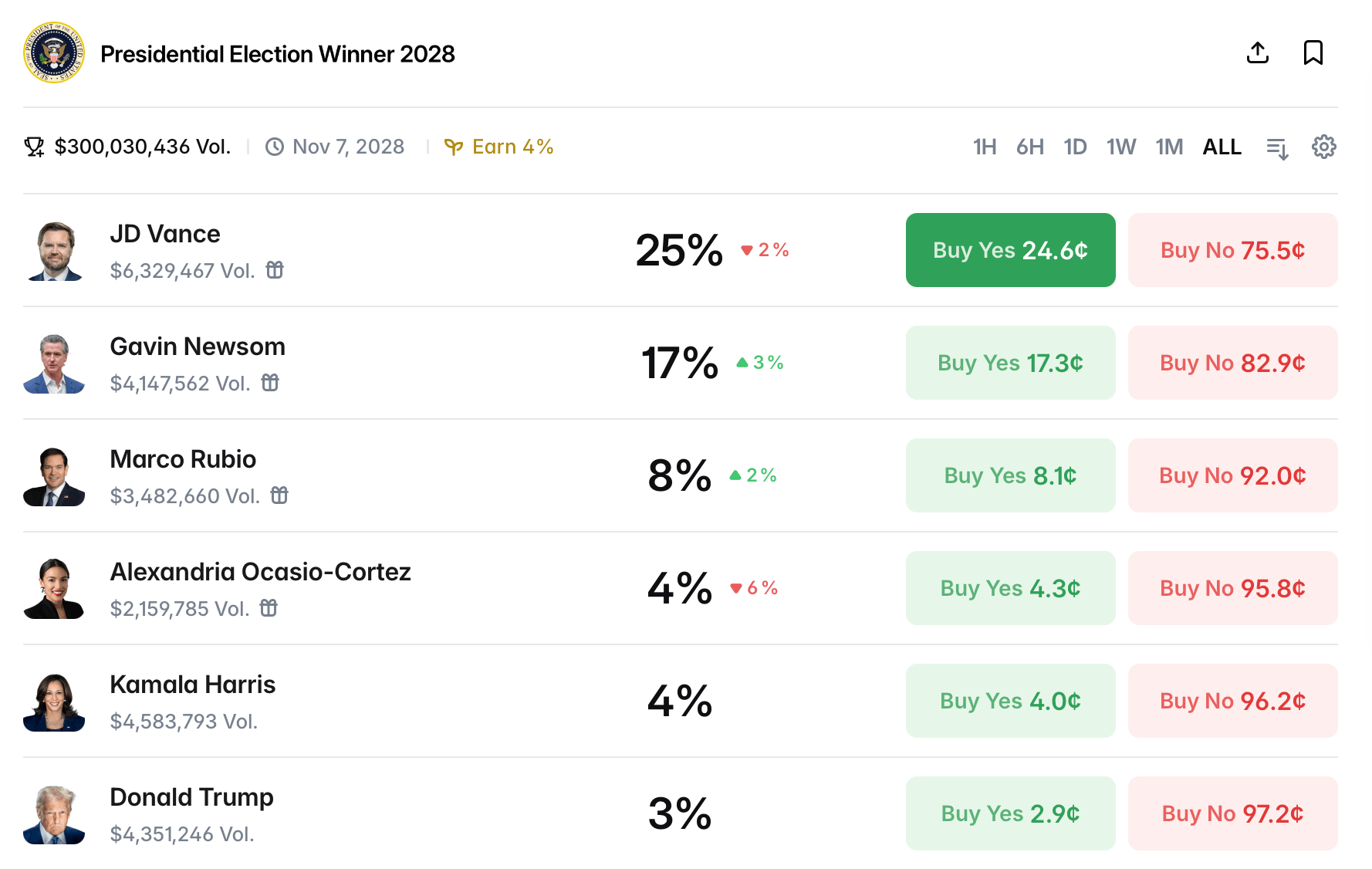Select the 1H time range
The image size is (1372, 869).
985,147
